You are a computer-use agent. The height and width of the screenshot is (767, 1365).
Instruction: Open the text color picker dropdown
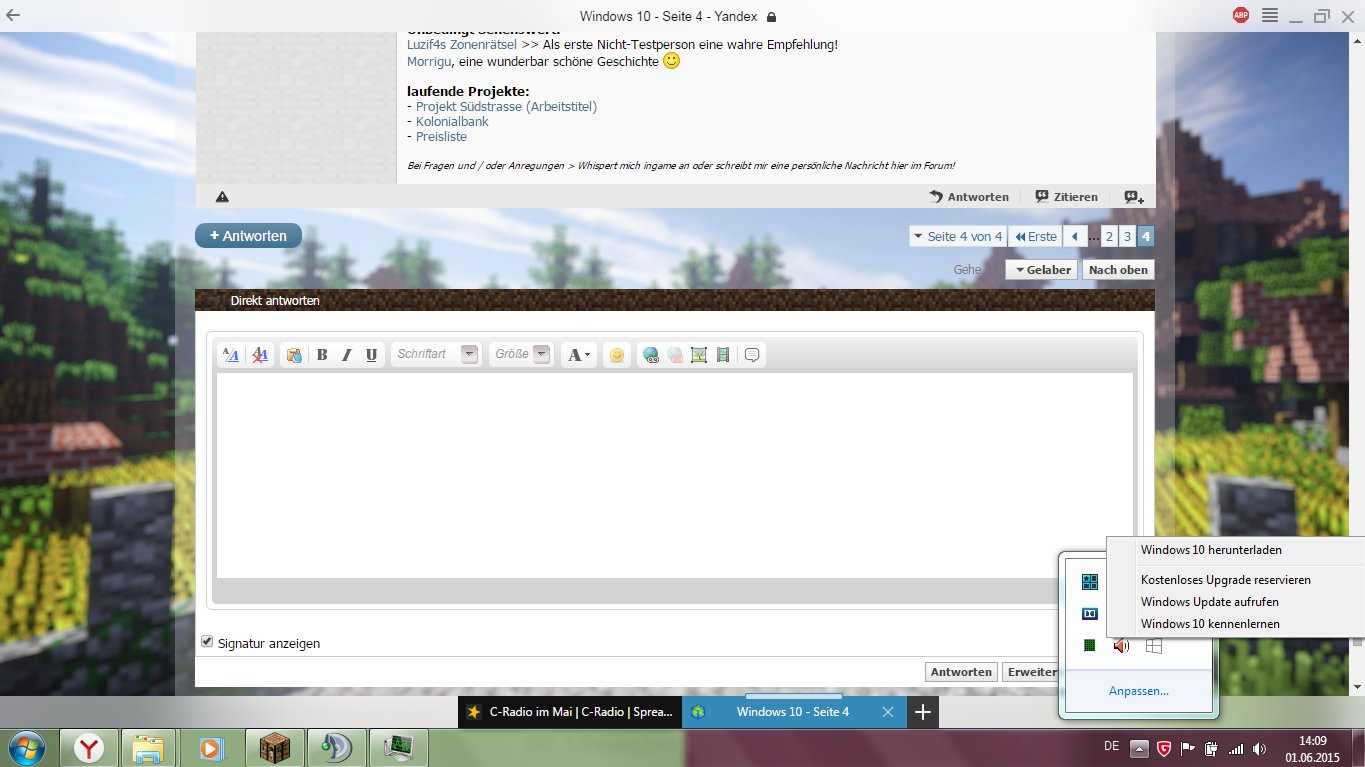click(578, 355)
